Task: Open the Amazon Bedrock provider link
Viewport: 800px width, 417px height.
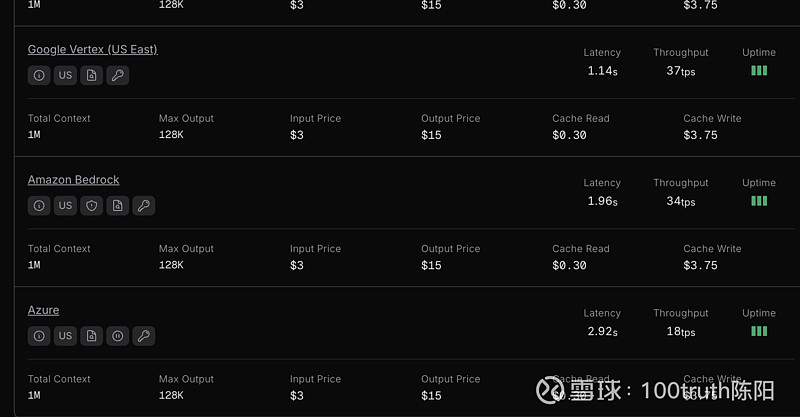Action: 73,180
